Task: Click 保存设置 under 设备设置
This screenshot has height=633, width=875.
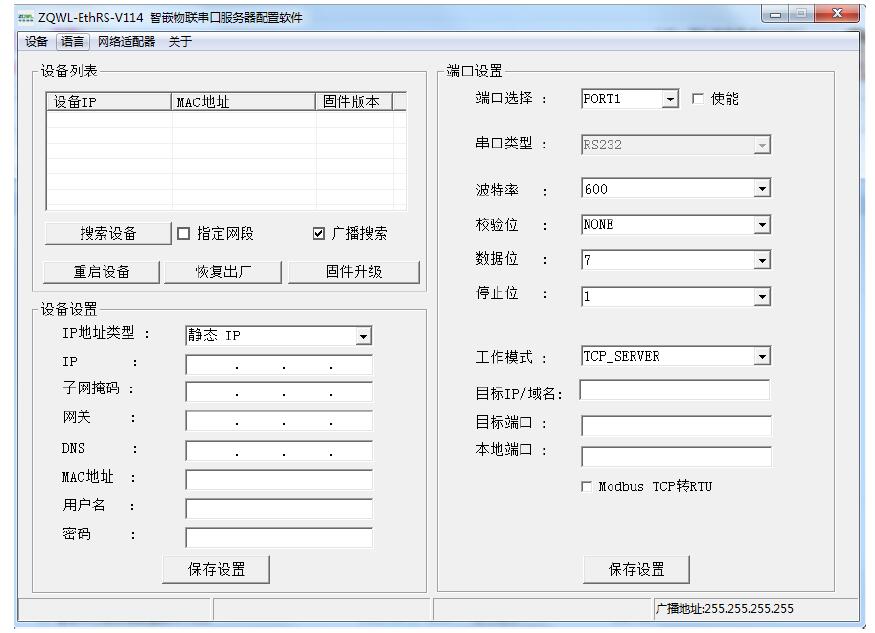Action: [x=216, y=569]
